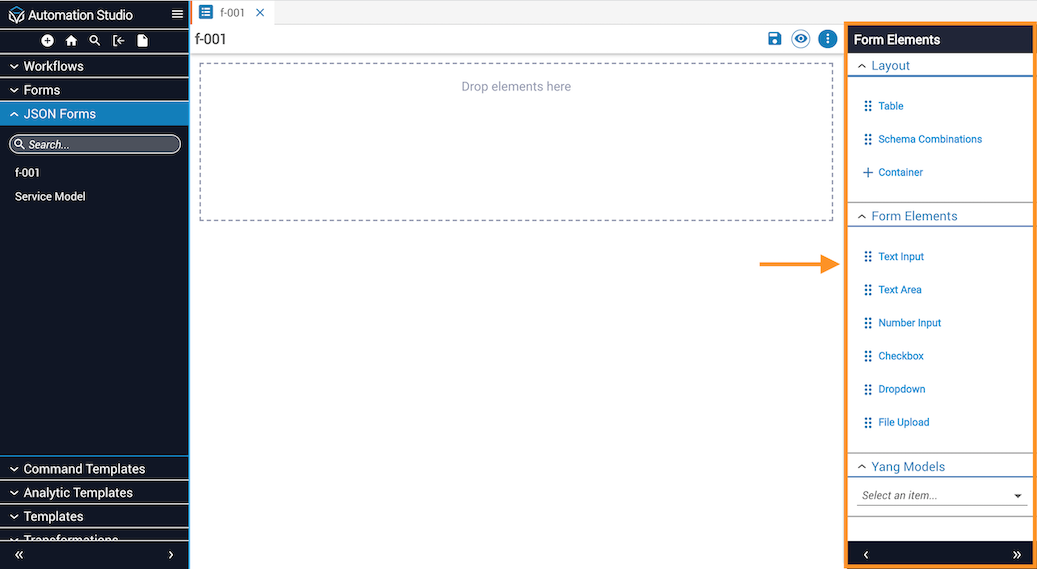
Task: Collapse the Yang Models group
Action: coord(940,466)
